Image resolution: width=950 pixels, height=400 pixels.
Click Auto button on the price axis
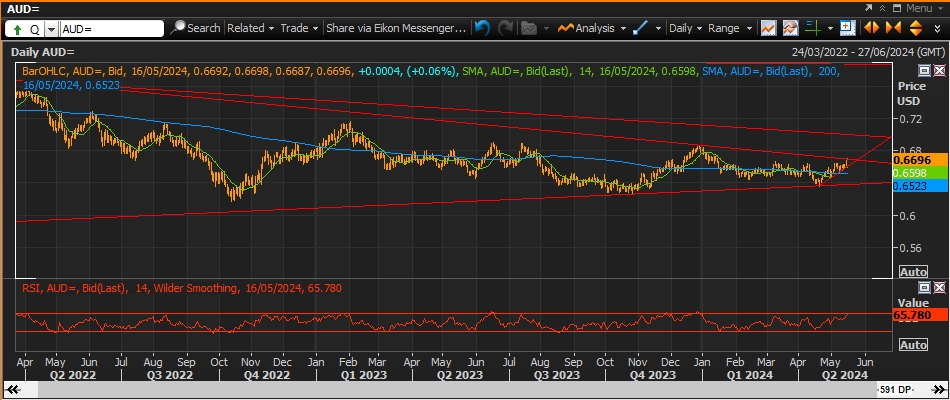(913, 272)
